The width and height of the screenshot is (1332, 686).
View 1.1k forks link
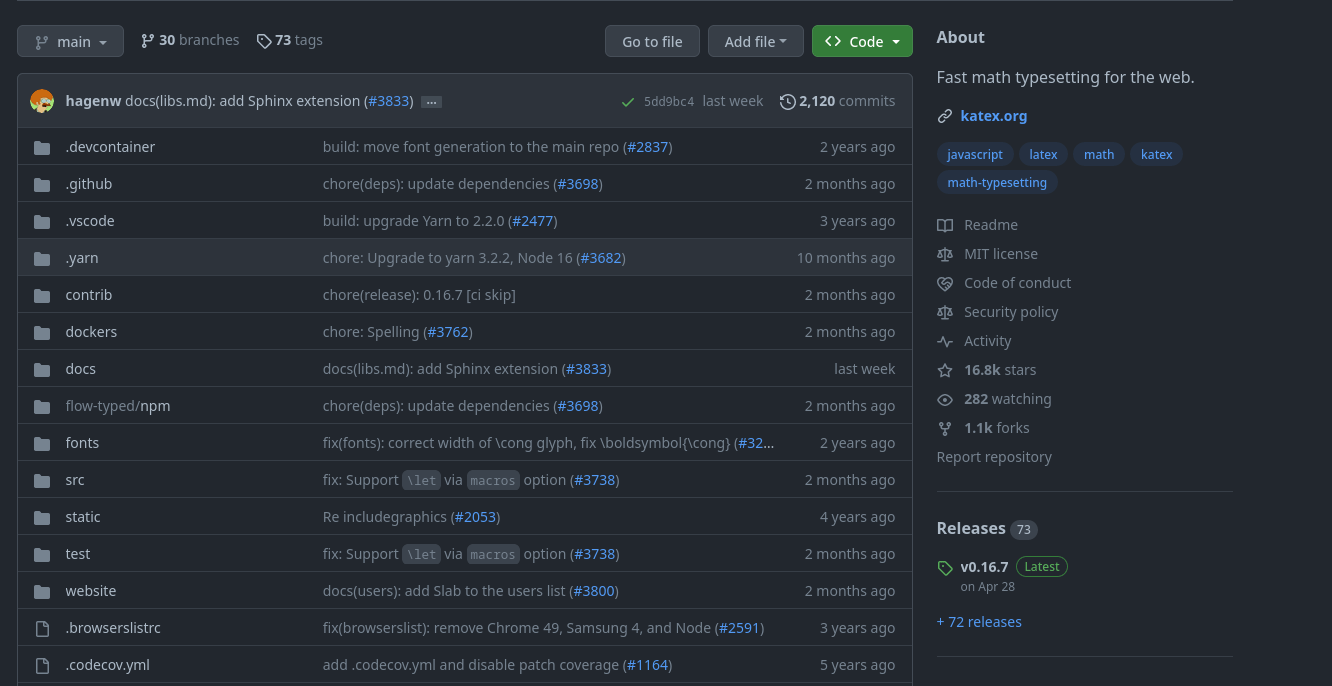tap(983, 428)
